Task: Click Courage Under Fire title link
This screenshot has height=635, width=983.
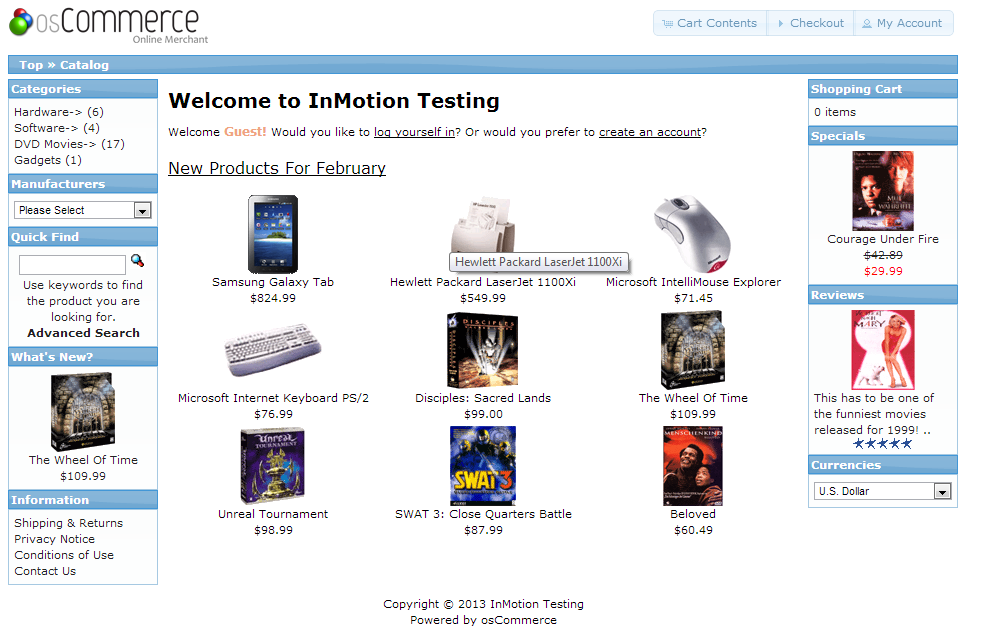Action: tap(883, 239)
